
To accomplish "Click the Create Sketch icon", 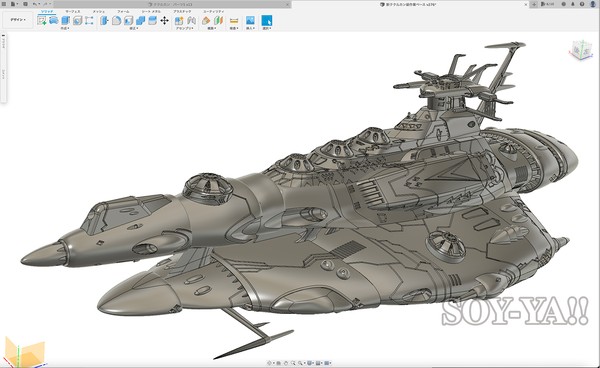I will (x=42, y=20).
